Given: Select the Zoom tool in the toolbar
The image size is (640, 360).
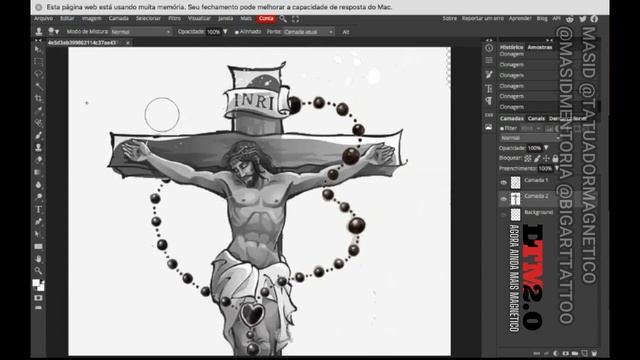Looking at the screenshot, I should pyautogui.click(x=38, y=270).
